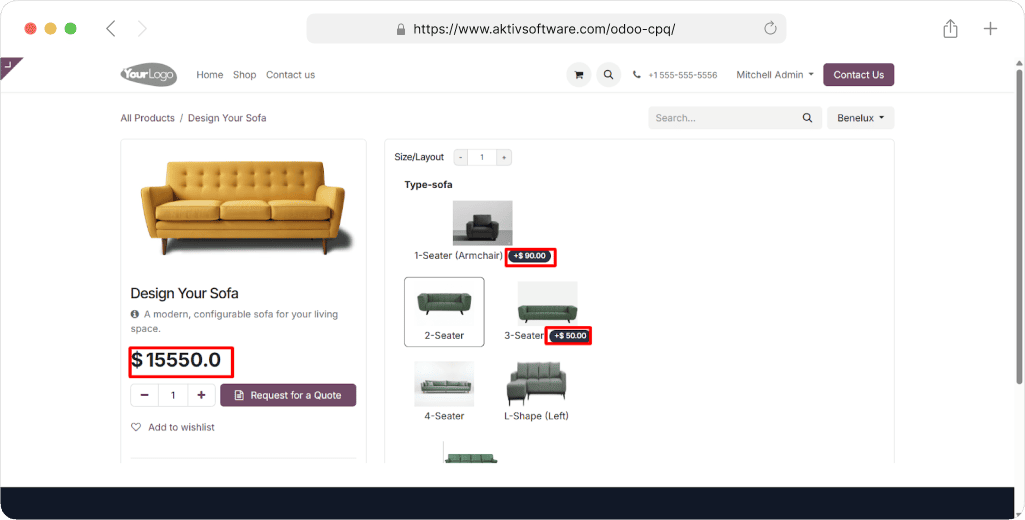Click the browser share icon
Image resolution: width=1025 pixels, height=520 pixels.
pos(950,29)
